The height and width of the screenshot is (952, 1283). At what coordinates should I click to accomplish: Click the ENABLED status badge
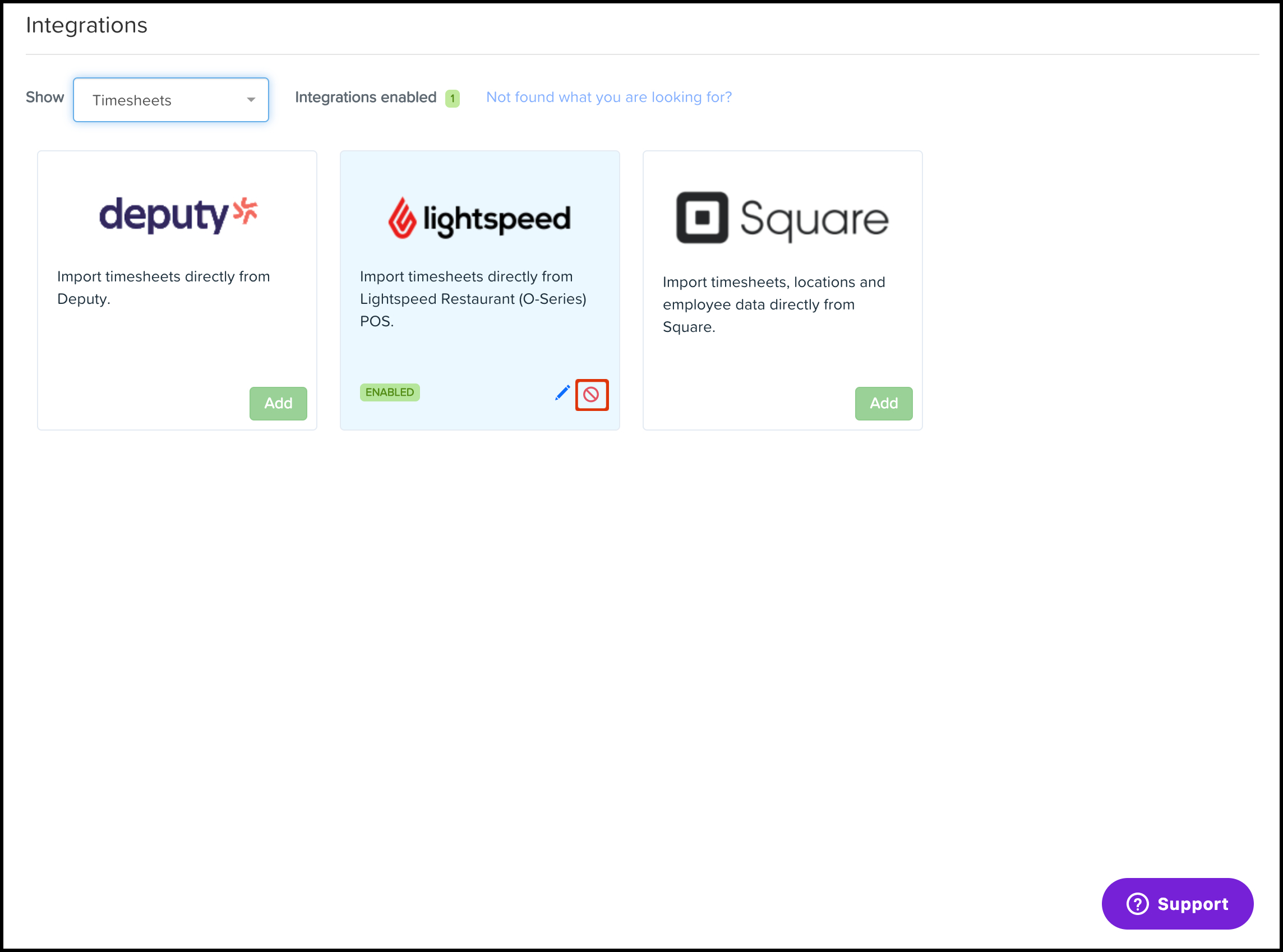390,392
